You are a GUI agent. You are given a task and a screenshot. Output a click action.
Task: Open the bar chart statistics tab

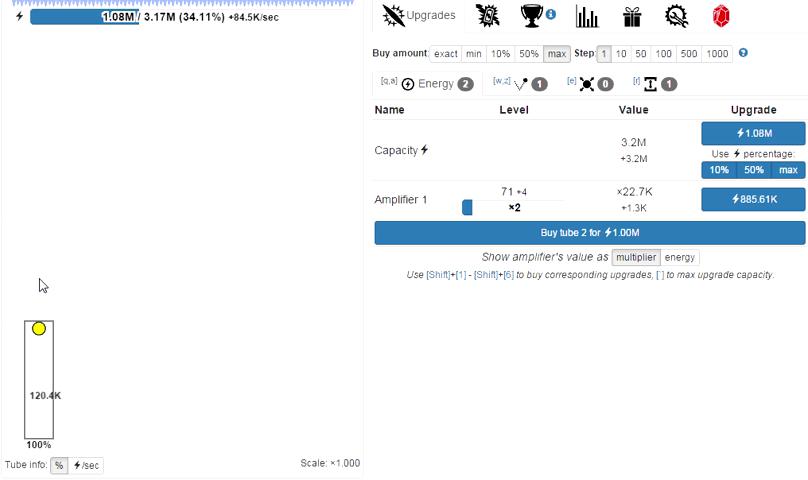587,16
